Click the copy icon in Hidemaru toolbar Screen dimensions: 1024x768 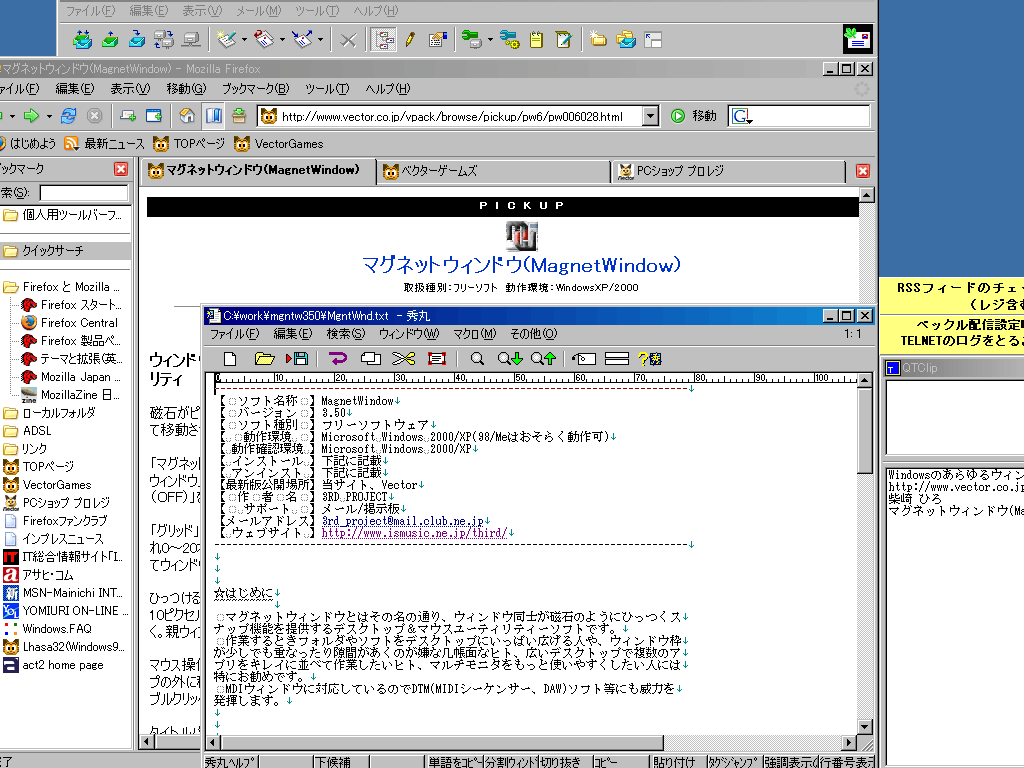coord(370,359)
